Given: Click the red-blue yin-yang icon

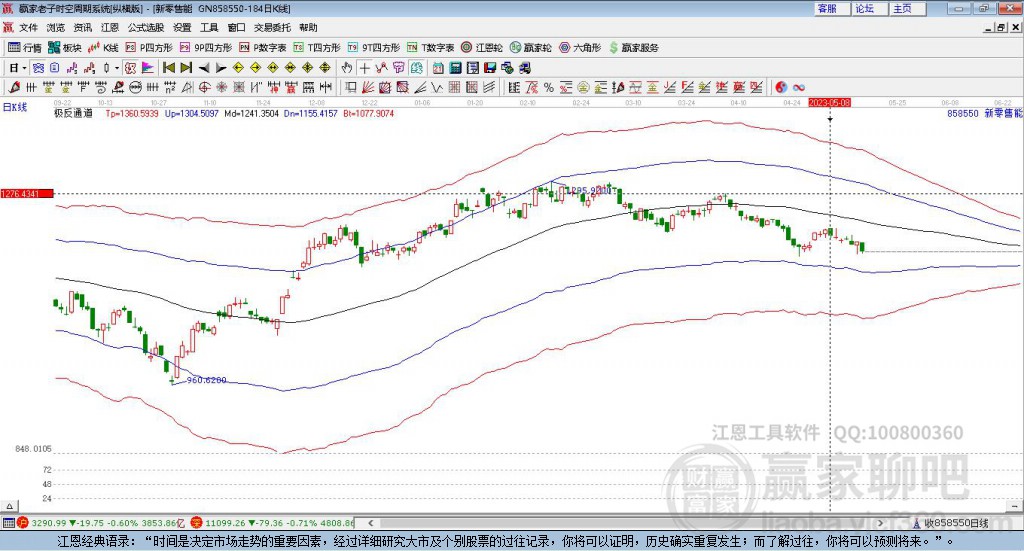Looking at the screenshot, I should click(x=781, y=87).
